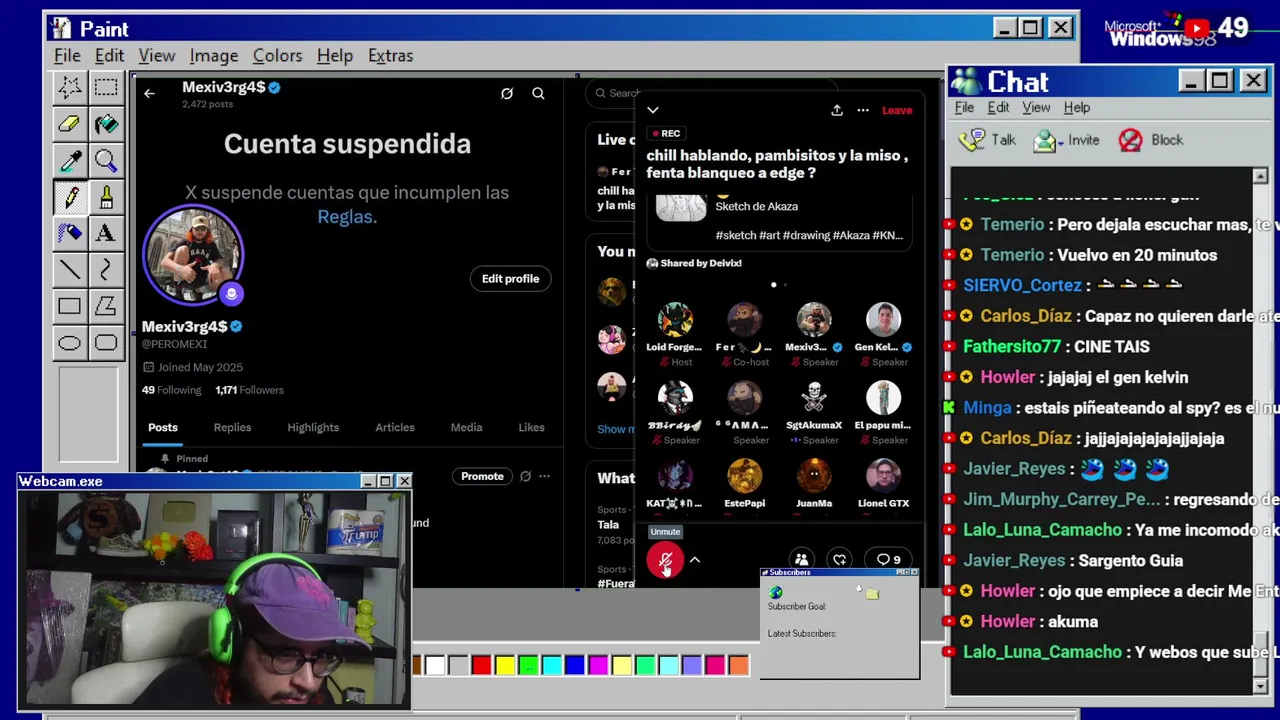Click the Mexiv3rg4$ profile picture
Viewport: 1280px width, 720px height.
click(193, 255)
